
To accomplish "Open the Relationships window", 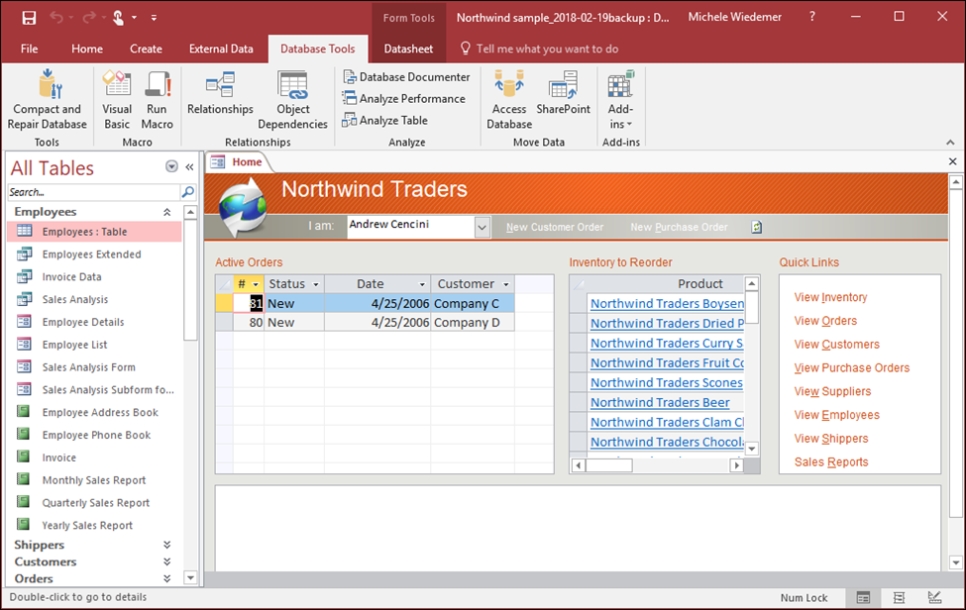I will [220, 92].
